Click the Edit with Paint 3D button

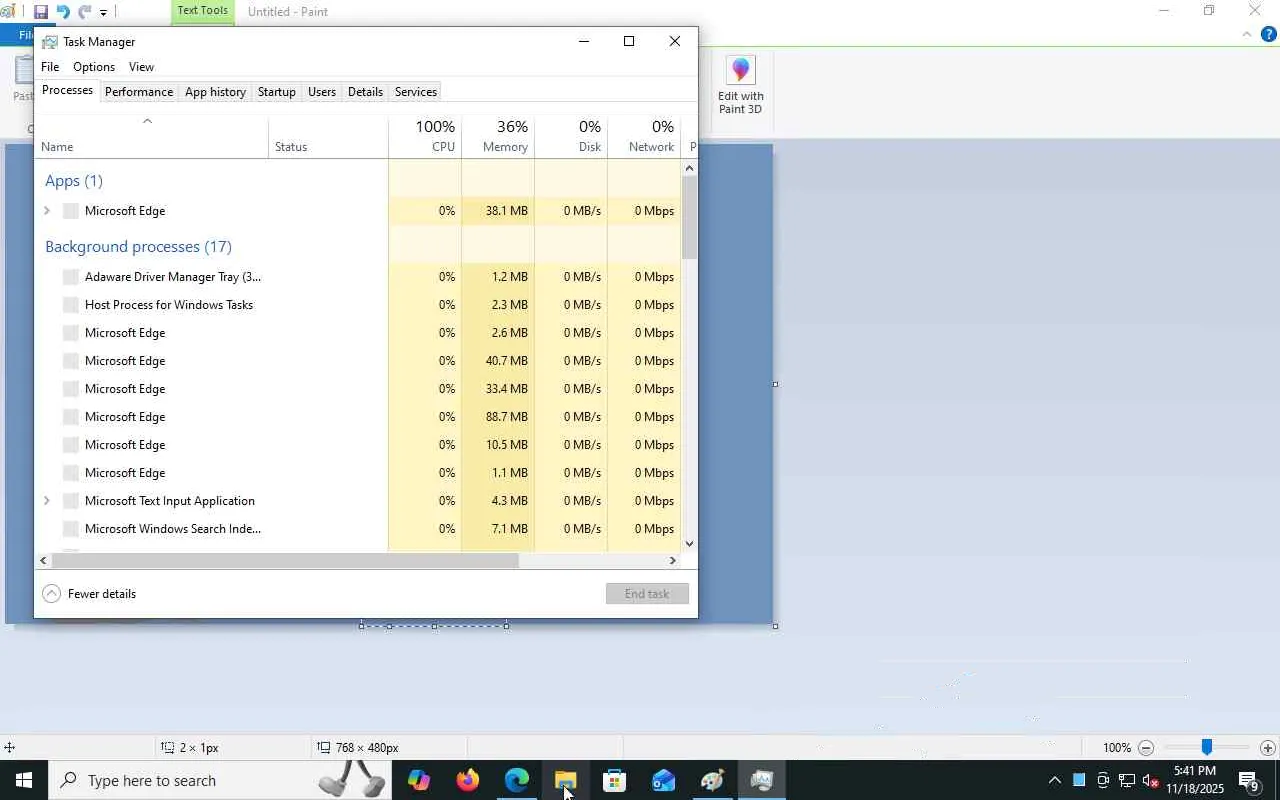click(740, 86)
